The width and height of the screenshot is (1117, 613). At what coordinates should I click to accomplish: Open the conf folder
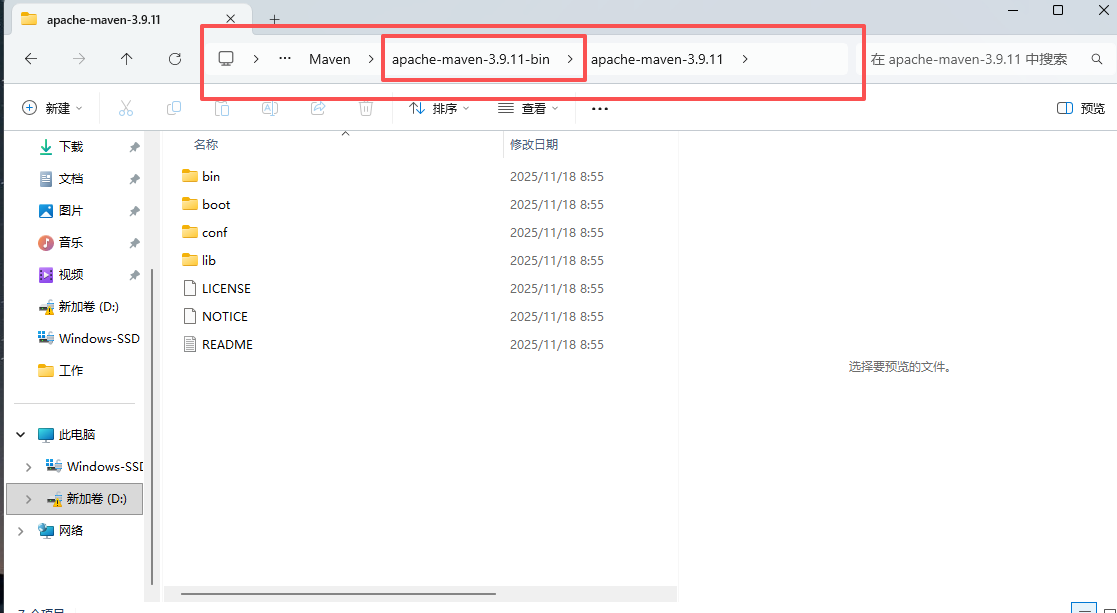pyautogui.click(x=214, y=232)
